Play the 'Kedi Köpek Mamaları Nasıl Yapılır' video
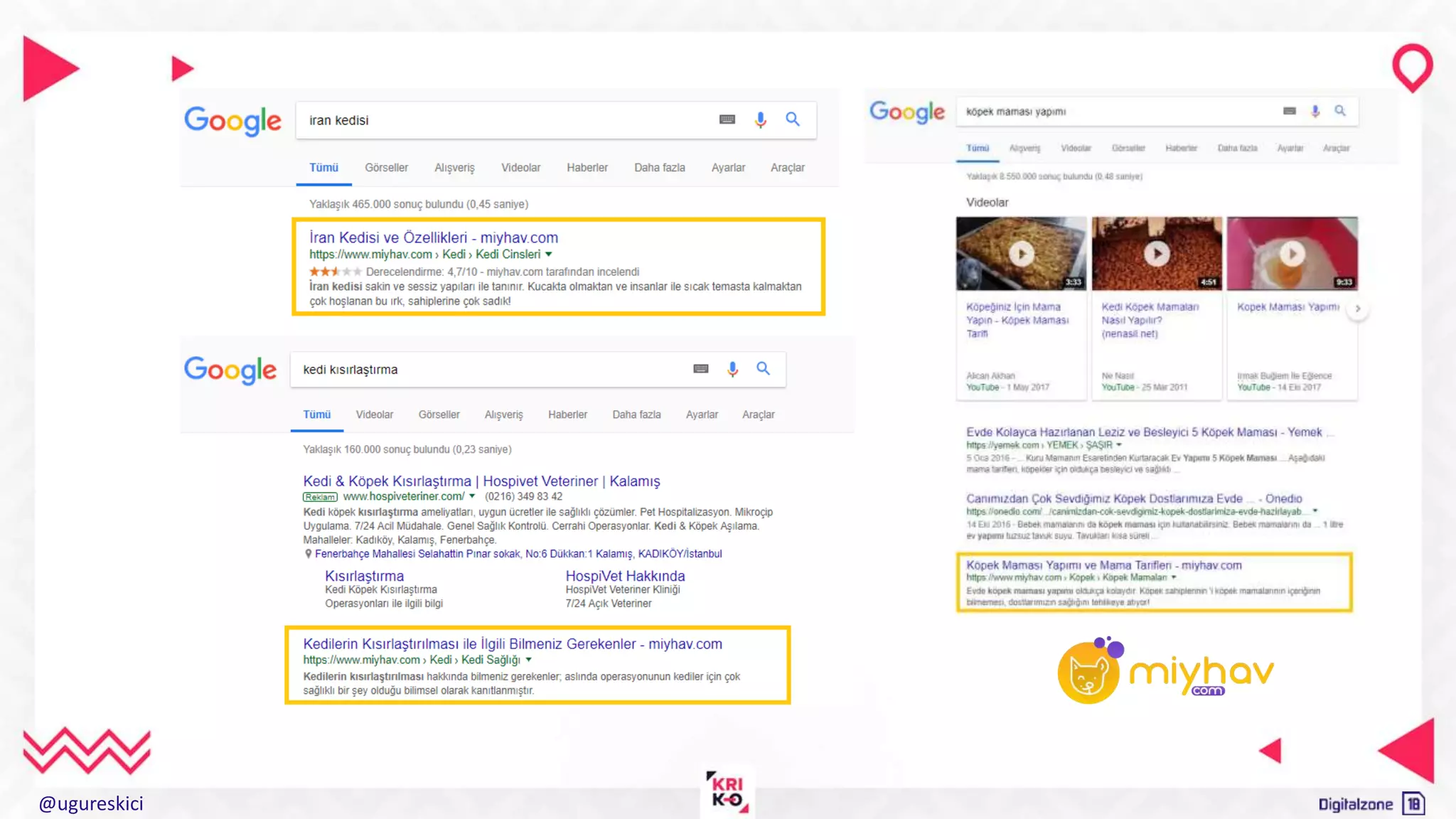 coord(1157,254)
